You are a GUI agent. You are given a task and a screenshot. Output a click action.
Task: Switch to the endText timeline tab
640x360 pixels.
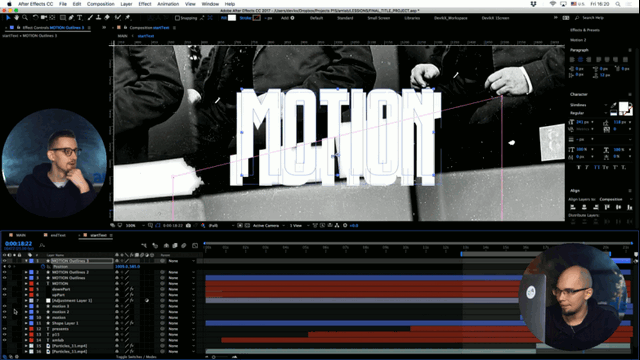tap(58, 236)
